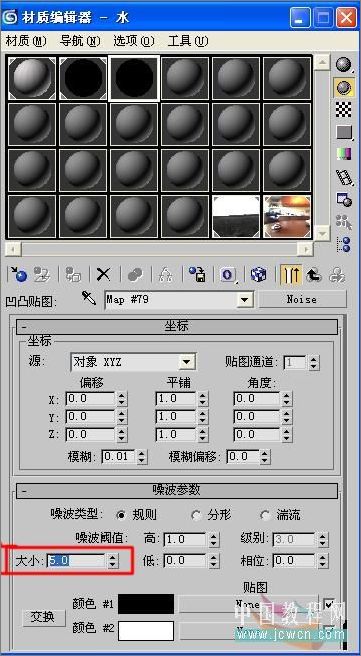
Task: Click Assign Material to Selection icon
Action: coord(73,275)
